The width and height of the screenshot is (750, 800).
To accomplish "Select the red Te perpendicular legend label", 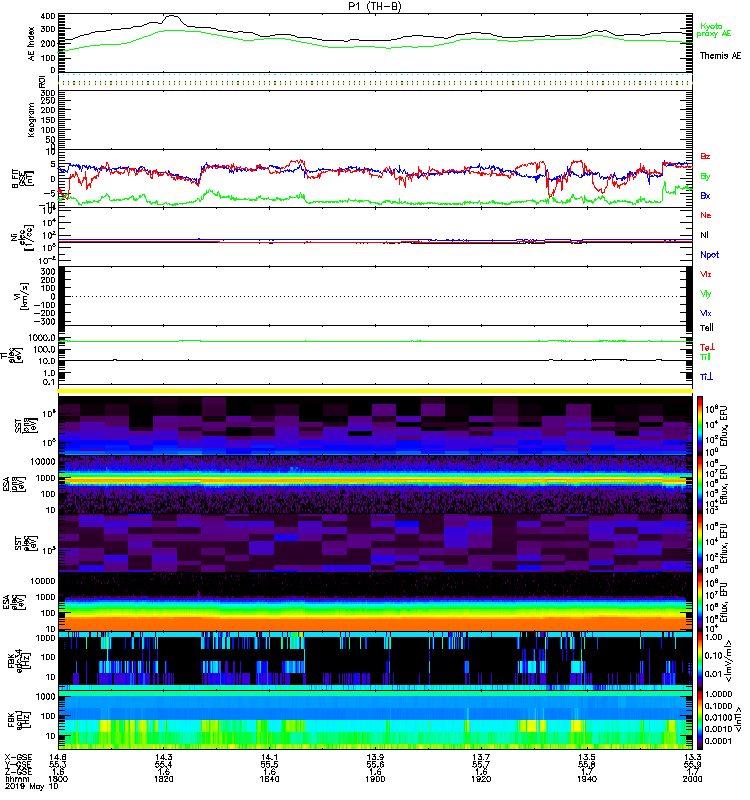I will 707,347.
